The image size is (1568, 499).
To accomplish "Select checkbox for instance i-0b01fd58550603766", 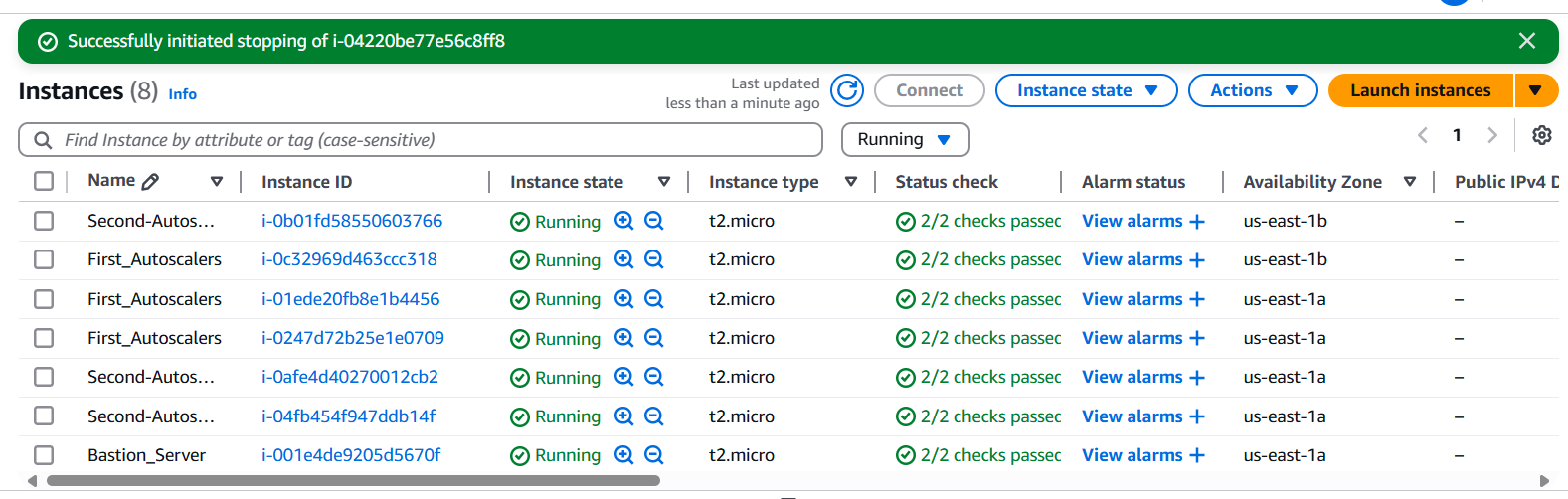I will click(44, 221).
